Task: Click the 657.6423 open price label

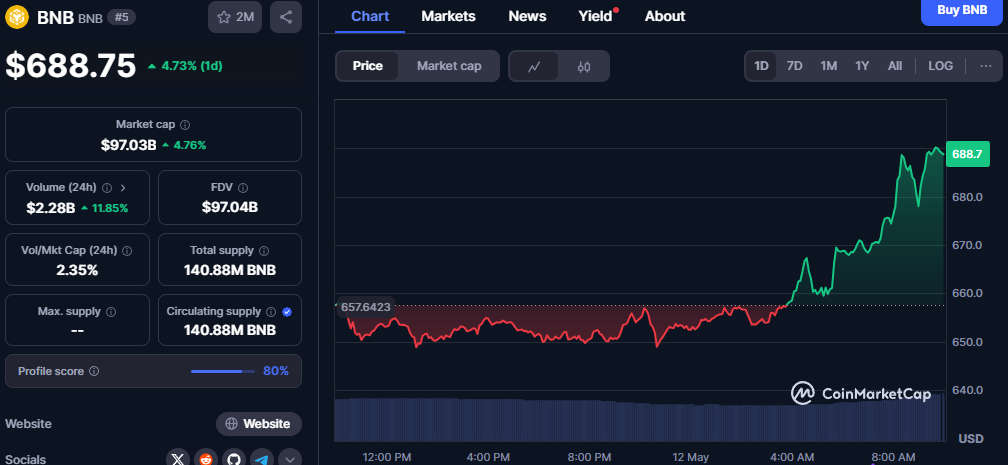Action: (365, 307)
